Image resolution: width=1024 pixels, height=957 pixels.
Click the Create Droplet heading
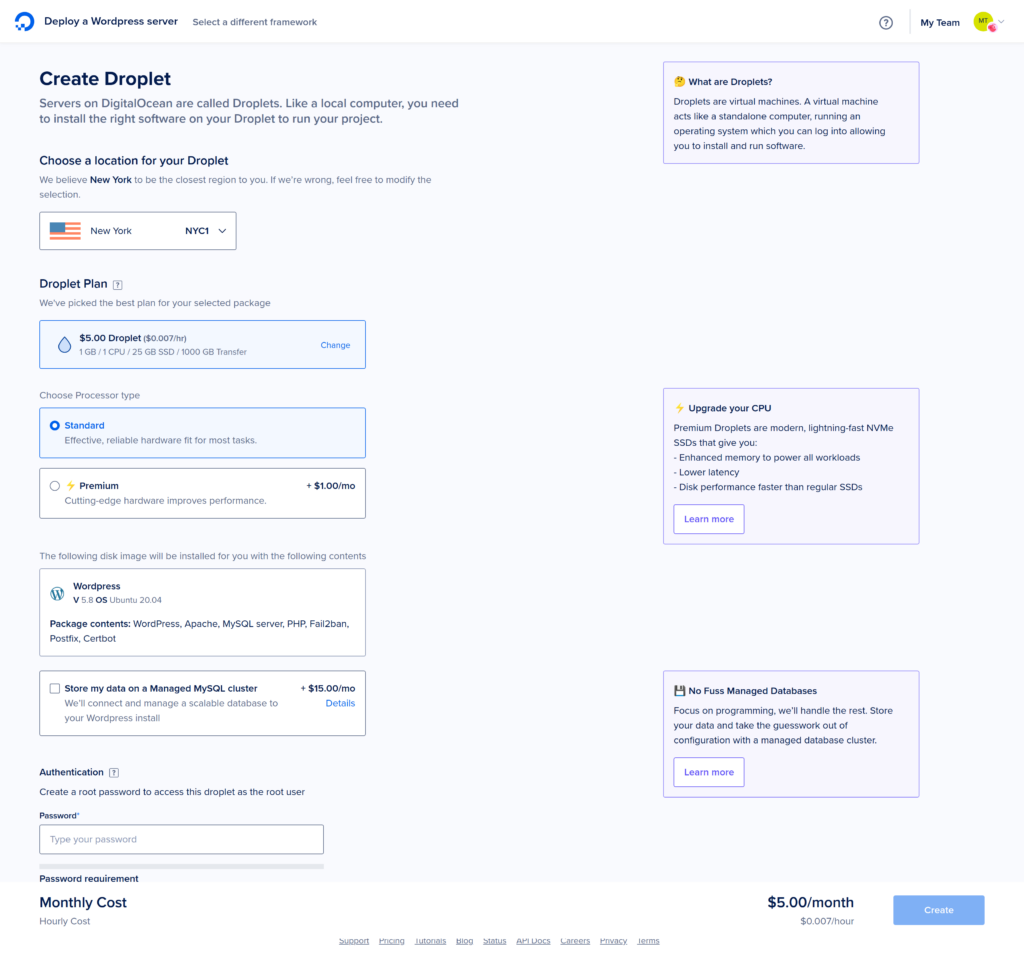coord(105,79)
